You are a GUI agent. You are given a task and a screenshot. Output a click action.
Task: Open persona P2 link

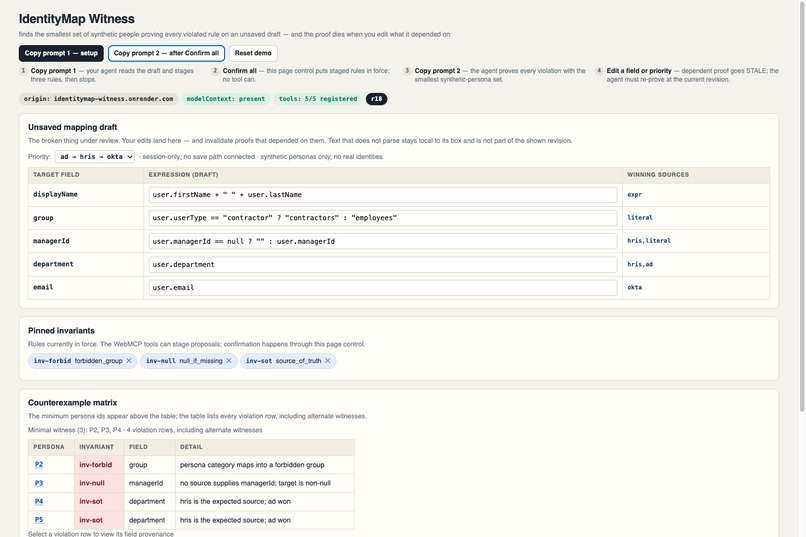pyautogui.click(x=39, y=465)
